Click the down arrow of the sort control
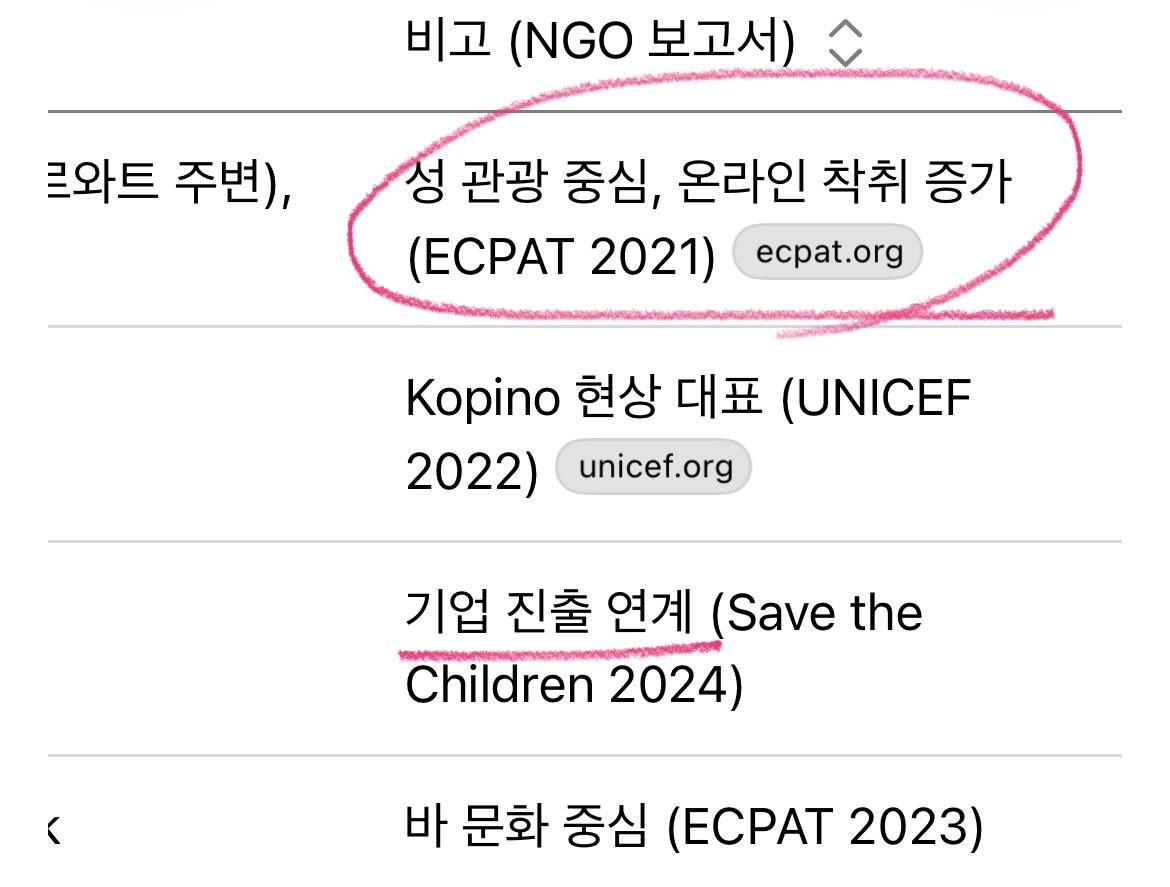Viewport: 1170px width, 887px height. pyautogui.click(x=845, y=56)
